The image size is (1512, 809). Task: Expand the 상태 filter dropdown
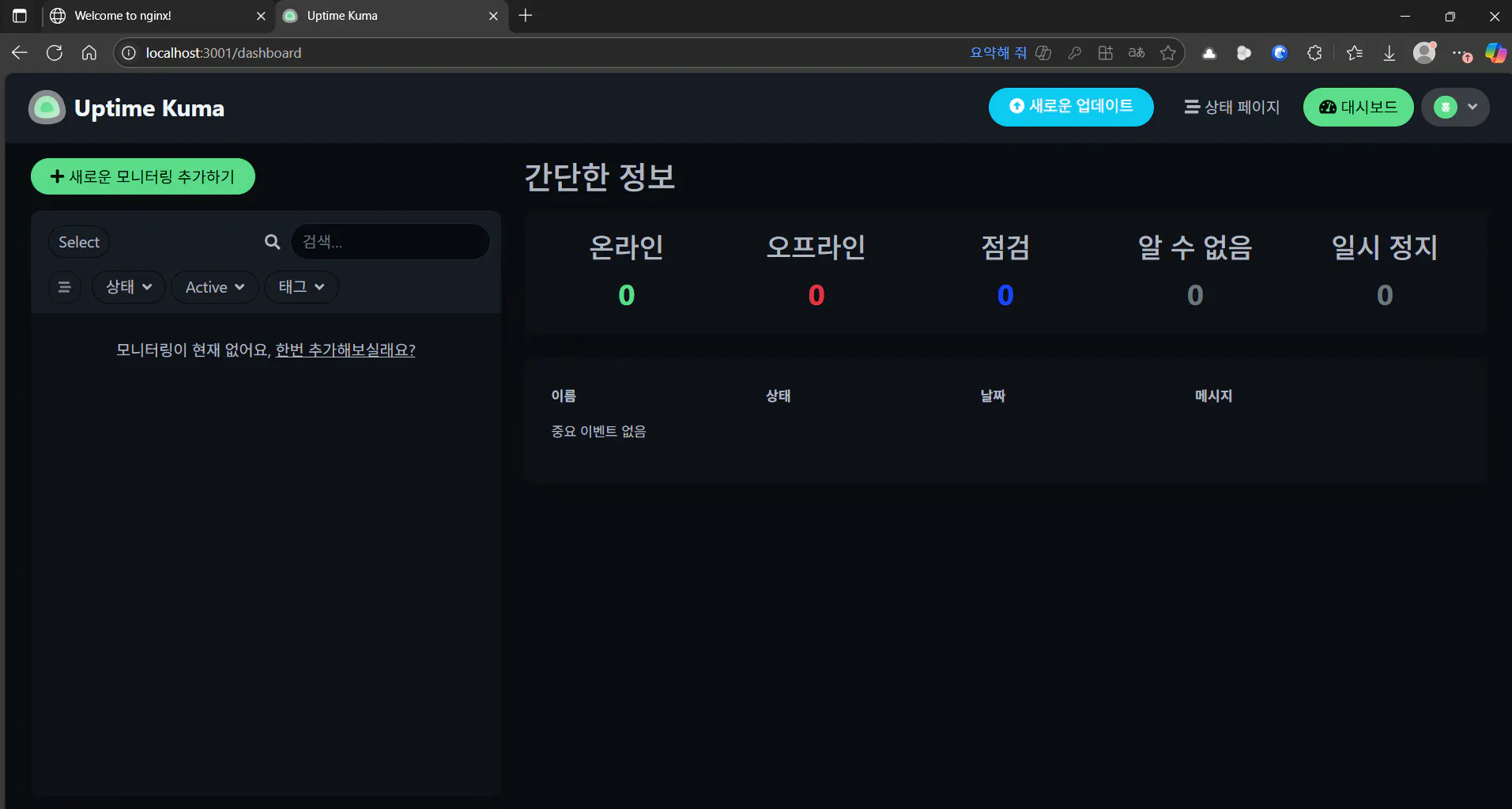click(129, 287)
